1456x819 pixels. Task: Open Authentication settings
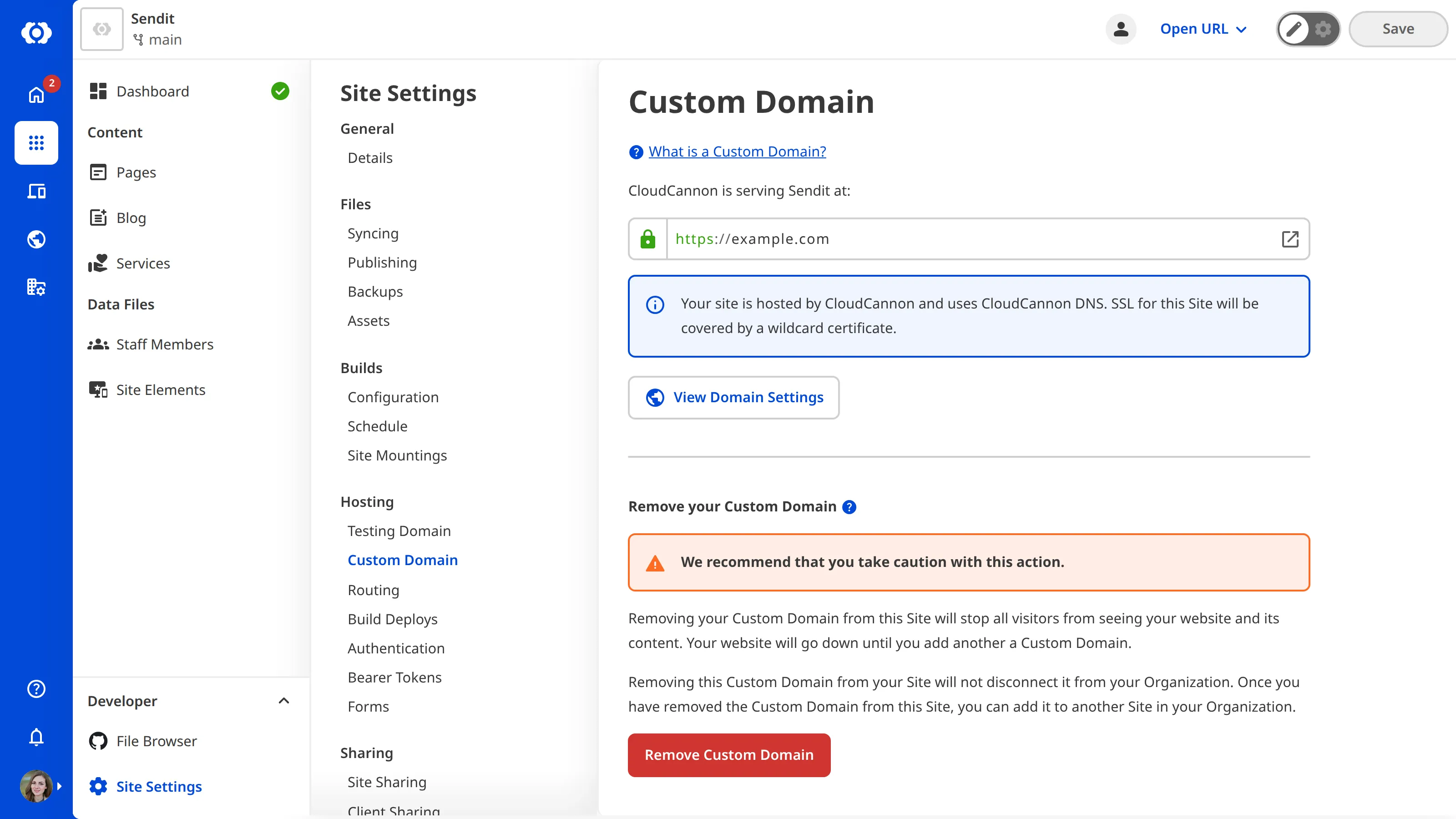(x=396, y=648)
